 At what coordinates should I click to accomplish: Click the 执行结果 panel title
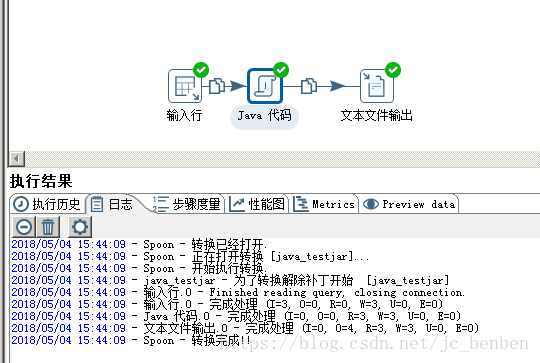41,181
